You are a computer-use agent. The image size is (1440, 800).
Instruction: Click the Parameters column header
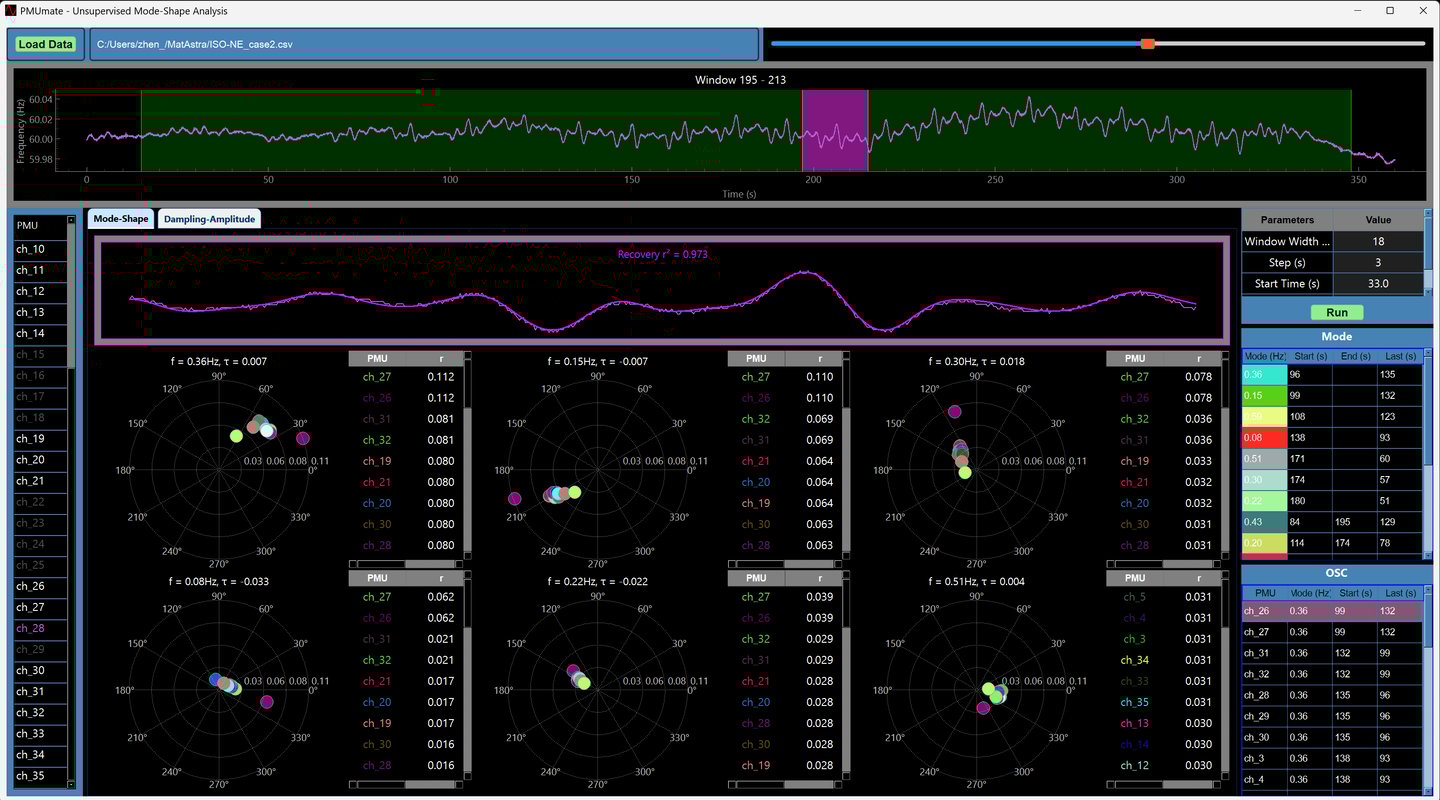[x=1287, y=219]
